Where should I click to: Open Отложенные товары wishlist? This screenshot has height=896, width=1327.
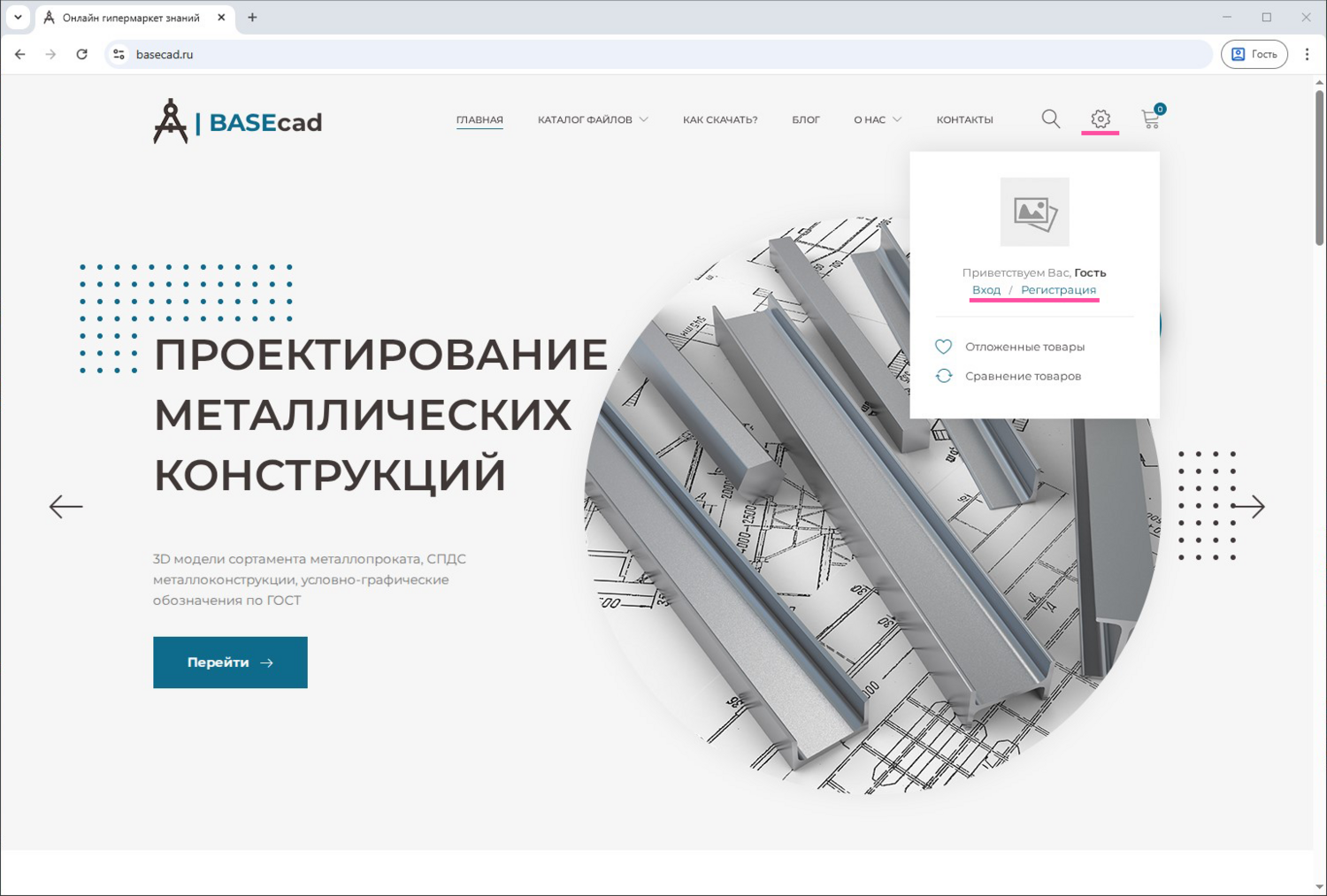(1024, 347)
